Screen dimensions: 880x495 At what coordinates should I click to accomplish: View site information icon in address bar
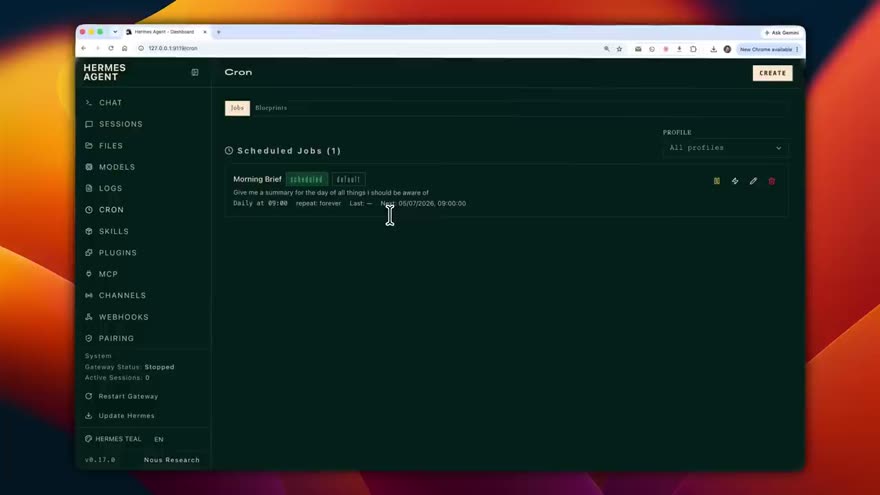tap(141, 48)
